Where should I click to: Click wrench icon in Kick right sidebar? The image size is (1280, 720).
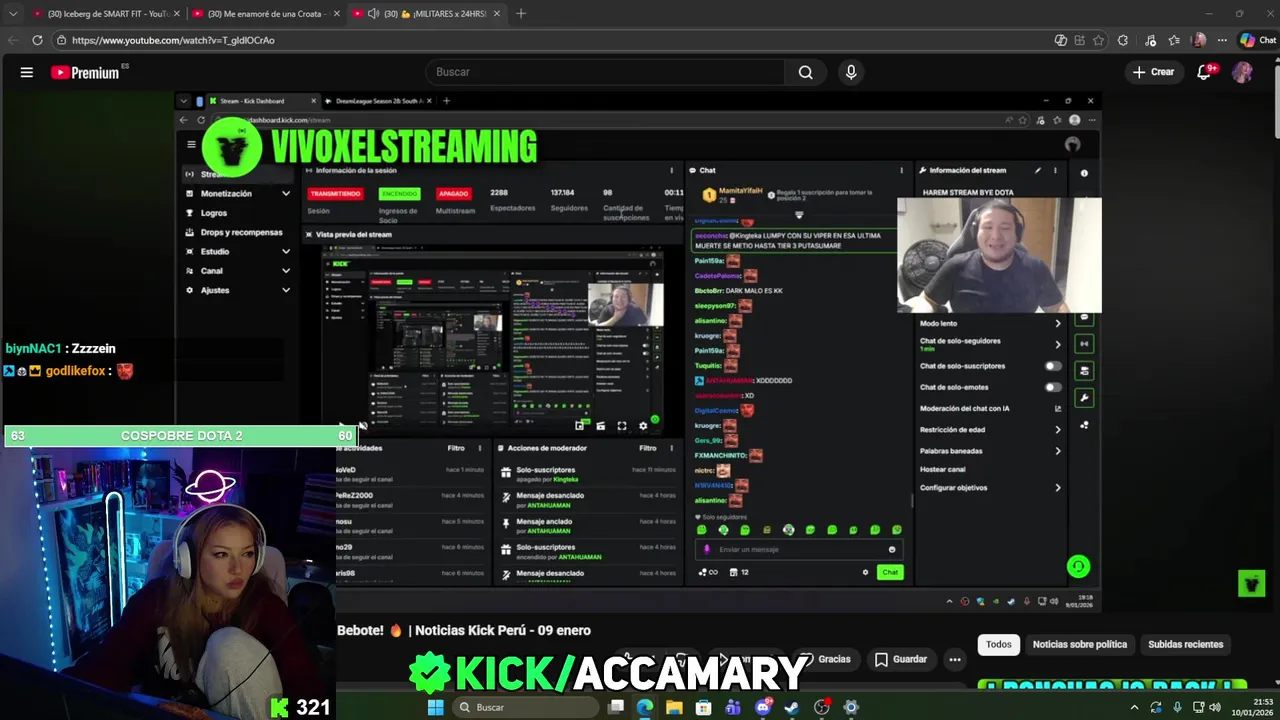[x=1084, y=398]
